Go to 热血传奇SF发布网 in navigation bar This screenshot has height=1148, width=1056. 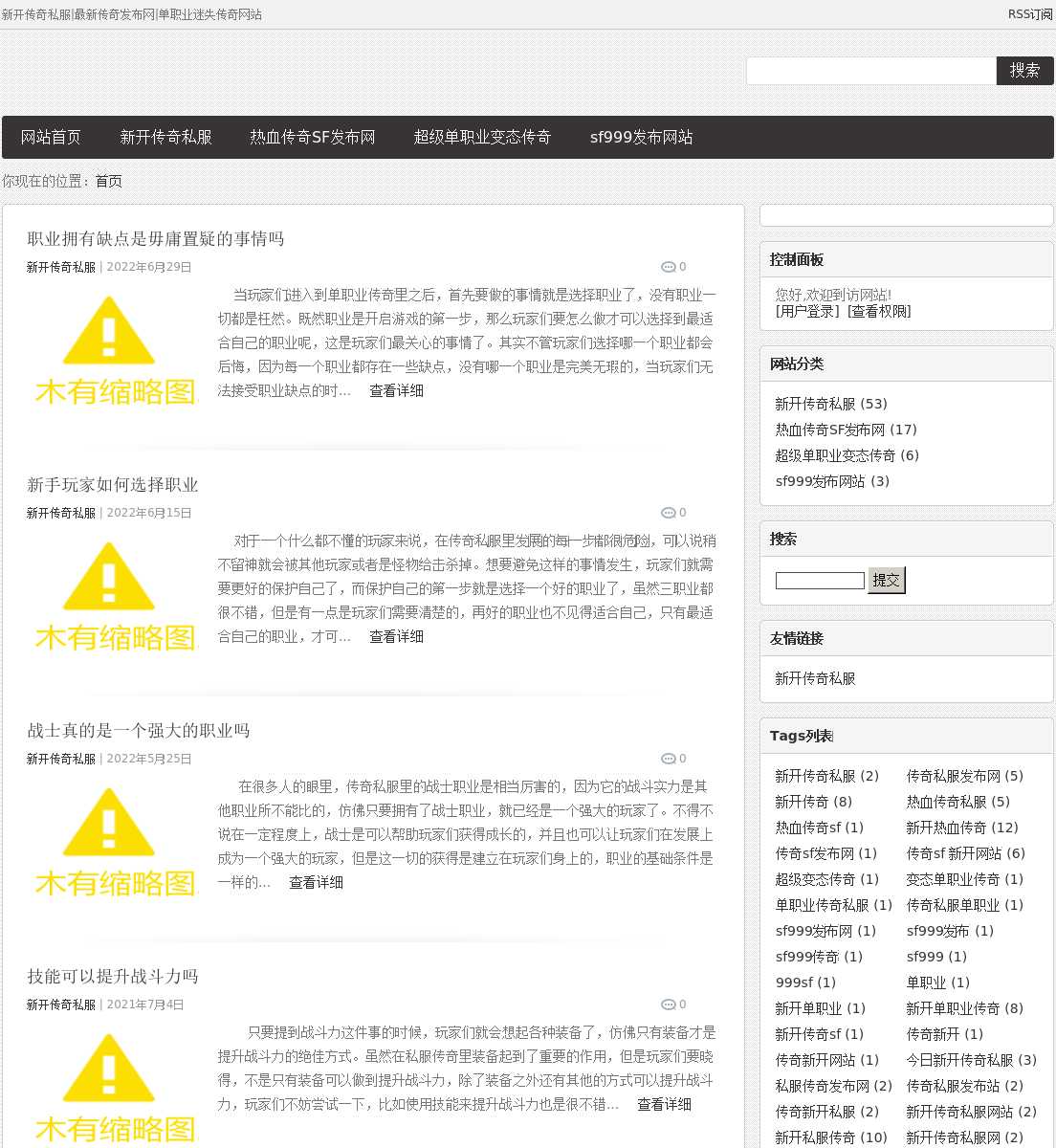[313, 138]
